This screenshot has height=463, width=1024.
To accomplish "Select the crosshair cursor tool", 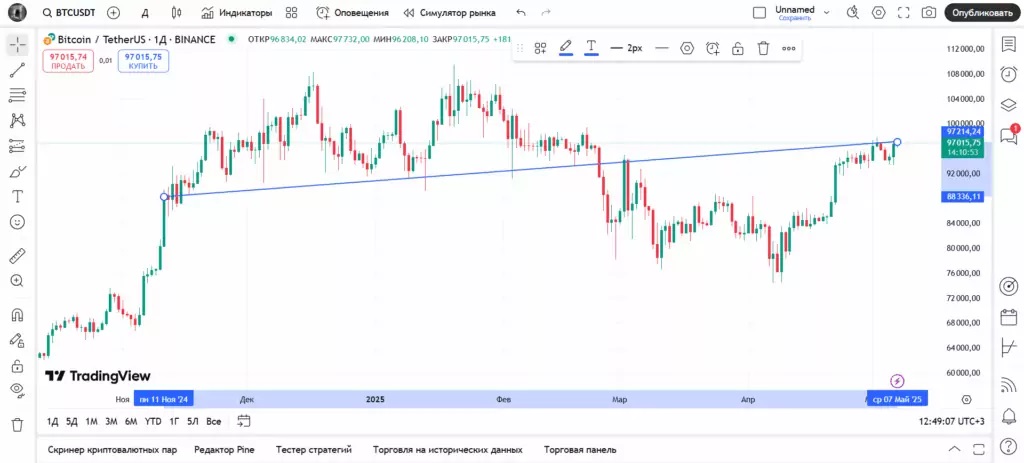I will 18,45.
